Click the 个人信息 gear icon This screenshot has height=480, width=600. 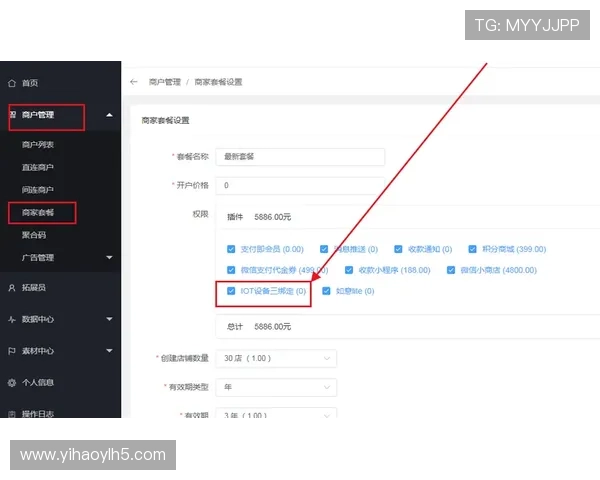tap(12, 382)
